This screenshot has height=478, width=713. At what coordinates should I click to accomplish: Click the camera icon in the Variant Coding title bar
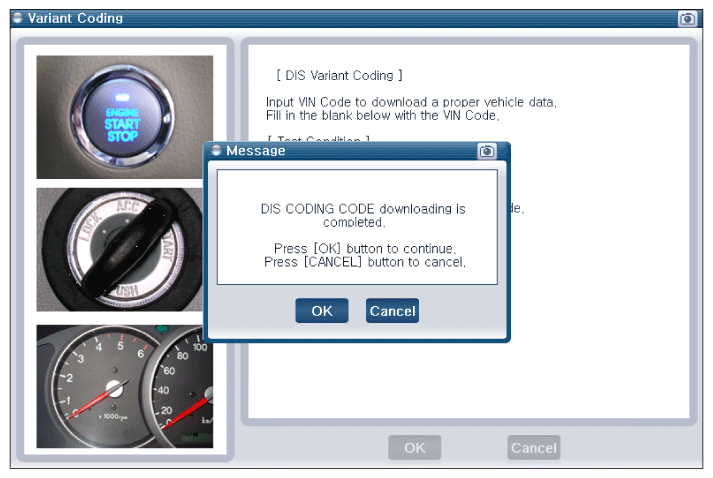[687, 19]
